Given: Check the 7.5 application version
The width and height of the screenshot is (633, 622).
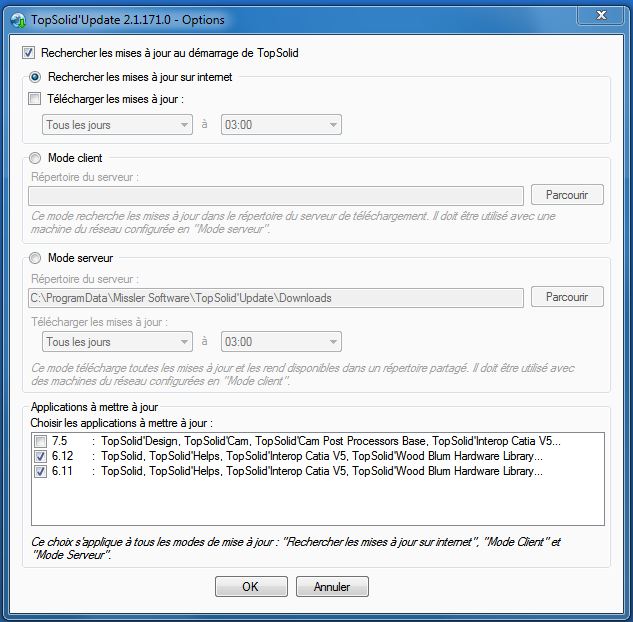Looking at the screenshot, I should click(40, 441).
